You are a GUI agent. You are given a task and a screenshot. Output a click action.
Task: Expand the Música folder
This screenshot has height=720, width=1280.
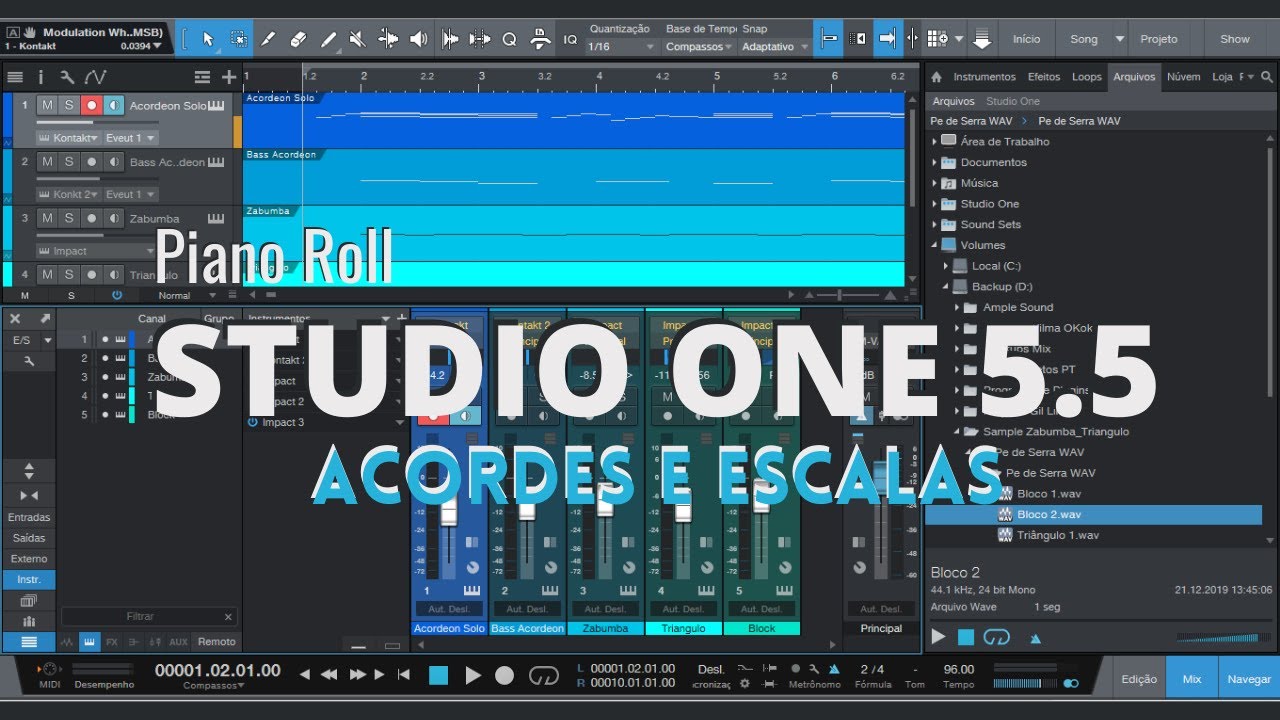935,183
